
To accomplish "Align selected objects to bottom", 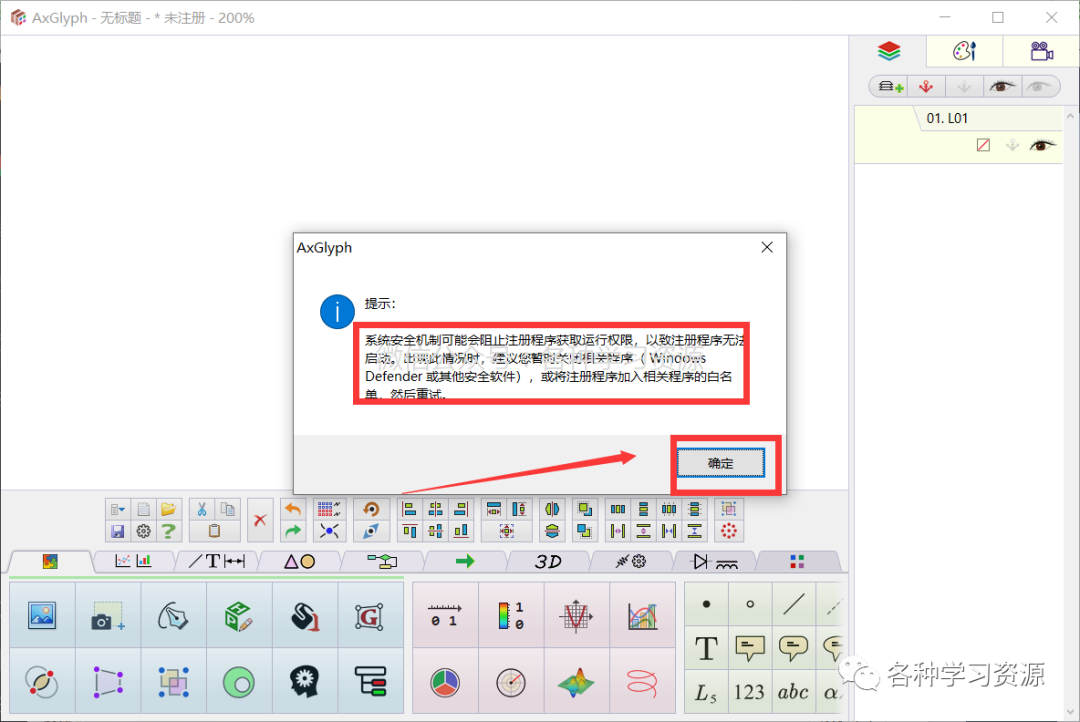I will click(x=461, y=531).
